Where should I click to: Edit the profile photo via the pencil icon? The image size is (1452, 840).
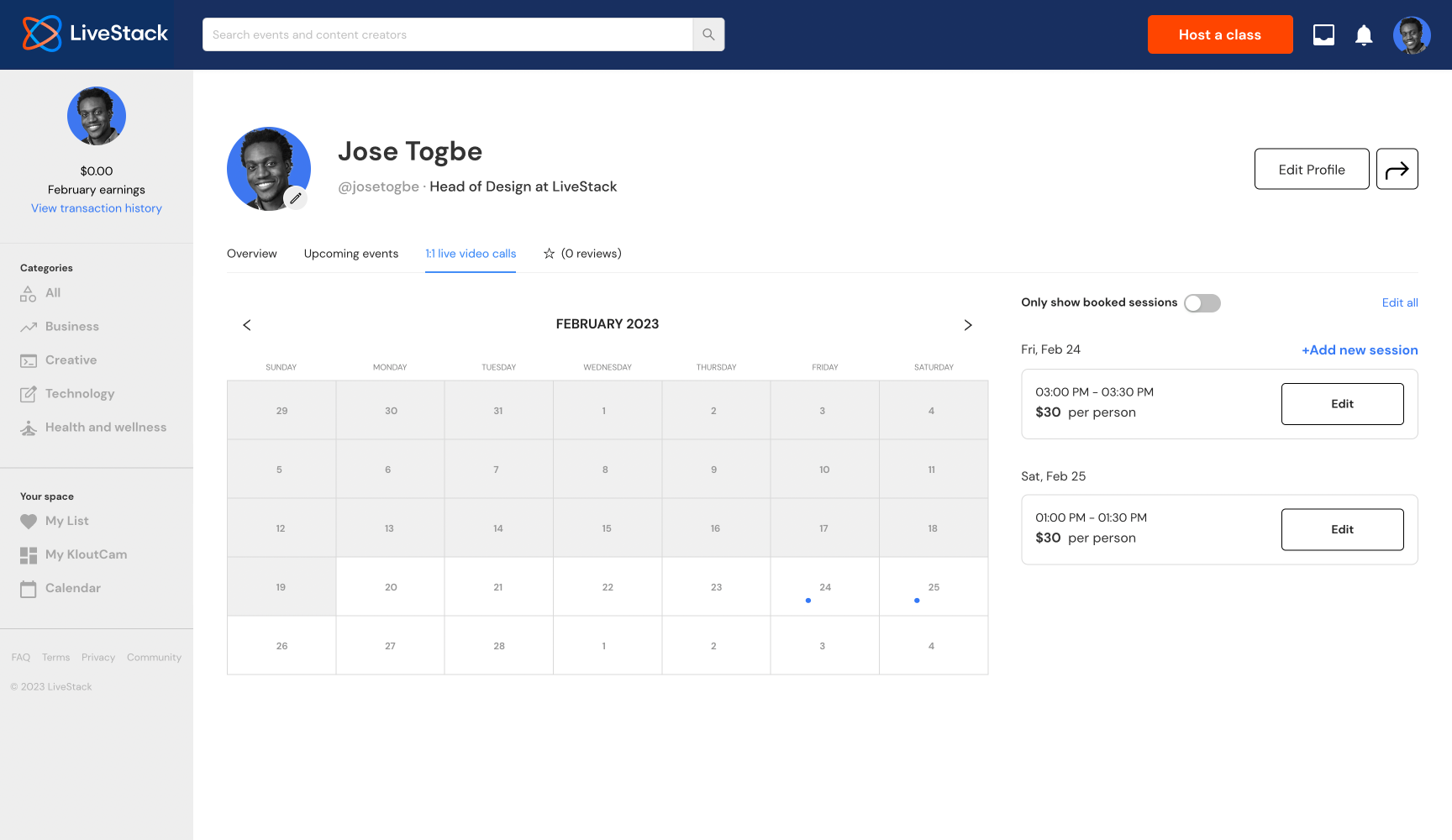point(295,198)
